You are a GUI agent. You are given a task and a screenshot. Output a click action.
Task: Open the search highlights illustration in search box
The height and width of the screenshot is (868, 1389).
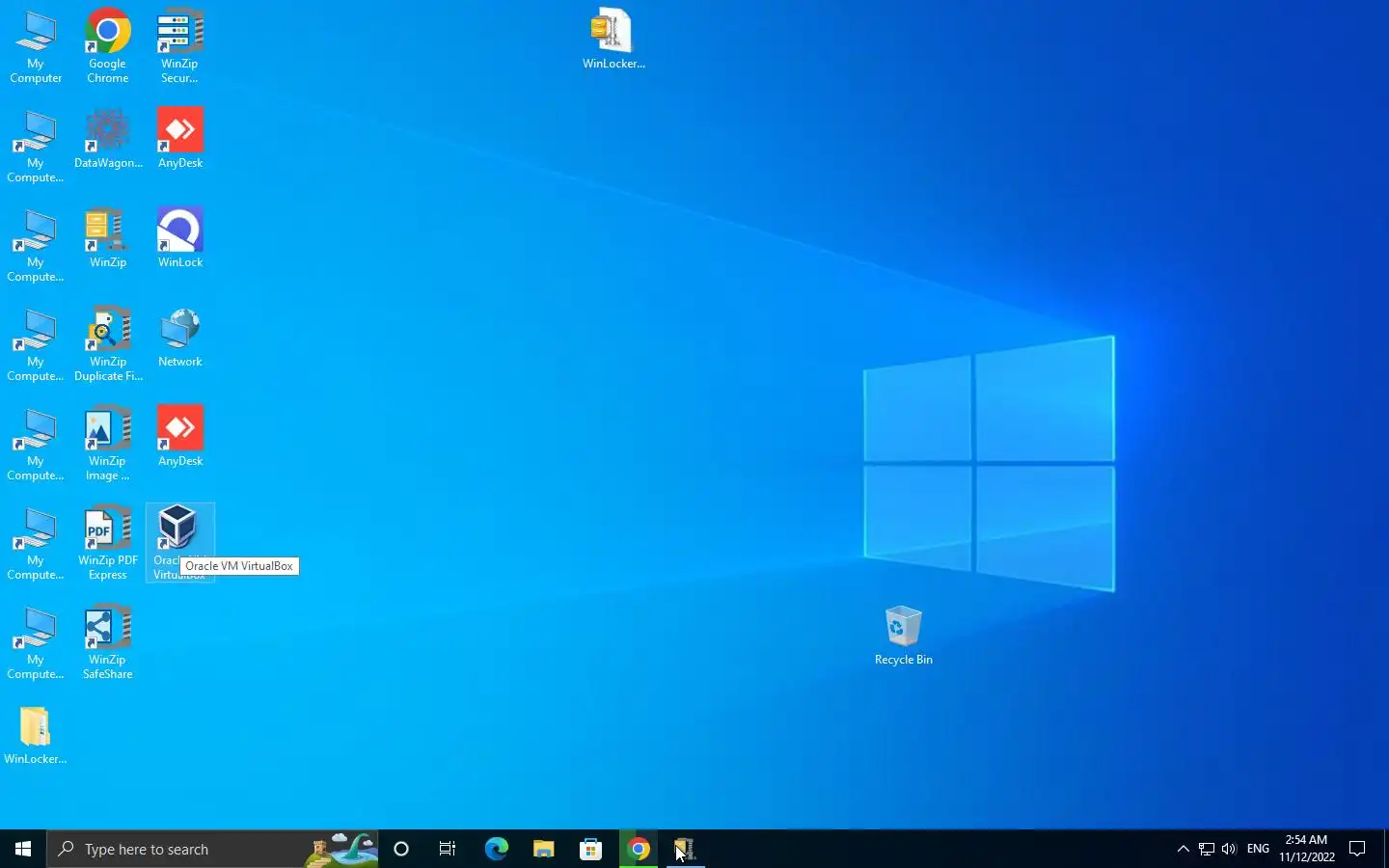coord(341,849)
